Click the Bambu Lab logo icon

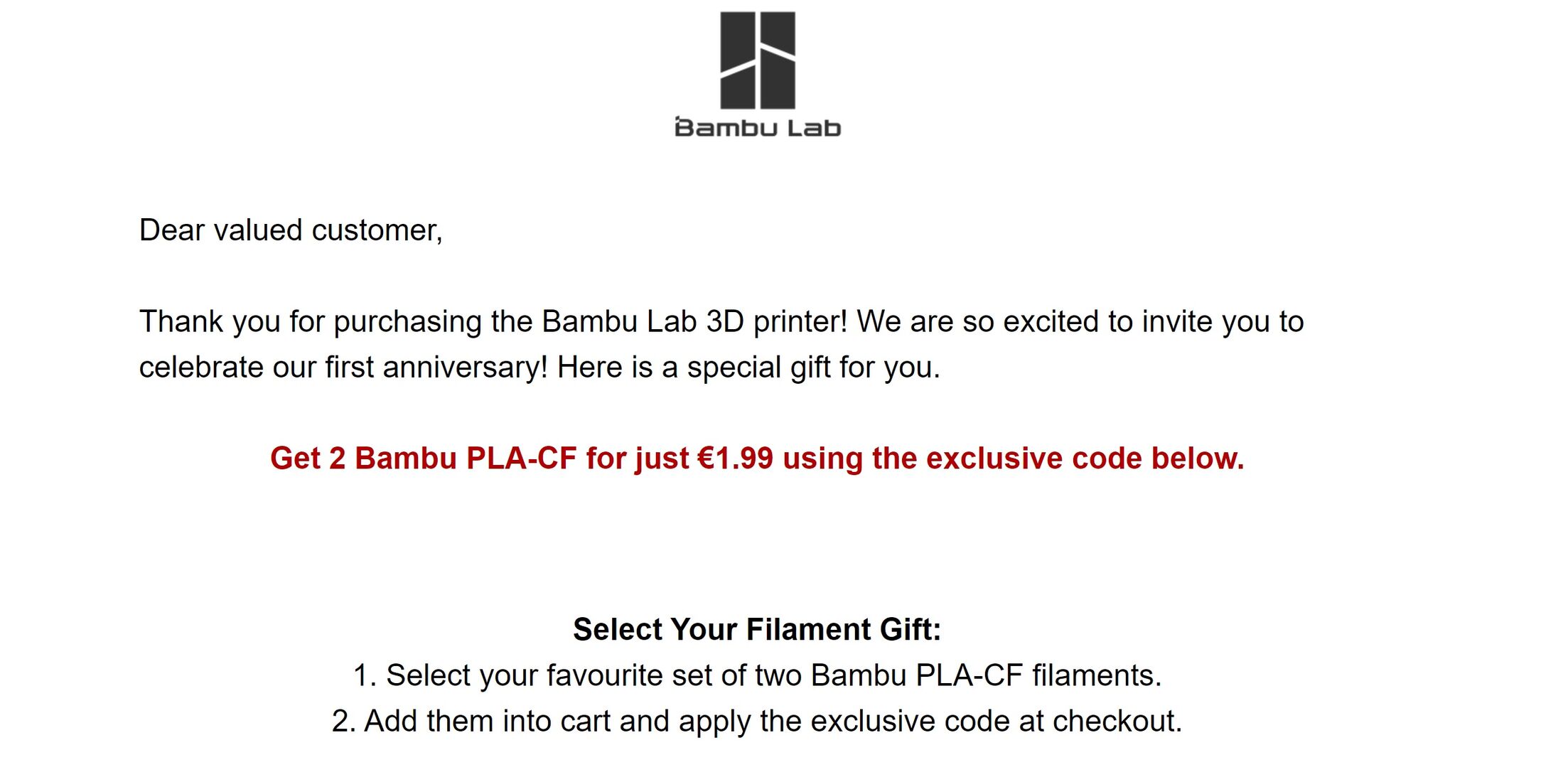[x=758, y=60]
